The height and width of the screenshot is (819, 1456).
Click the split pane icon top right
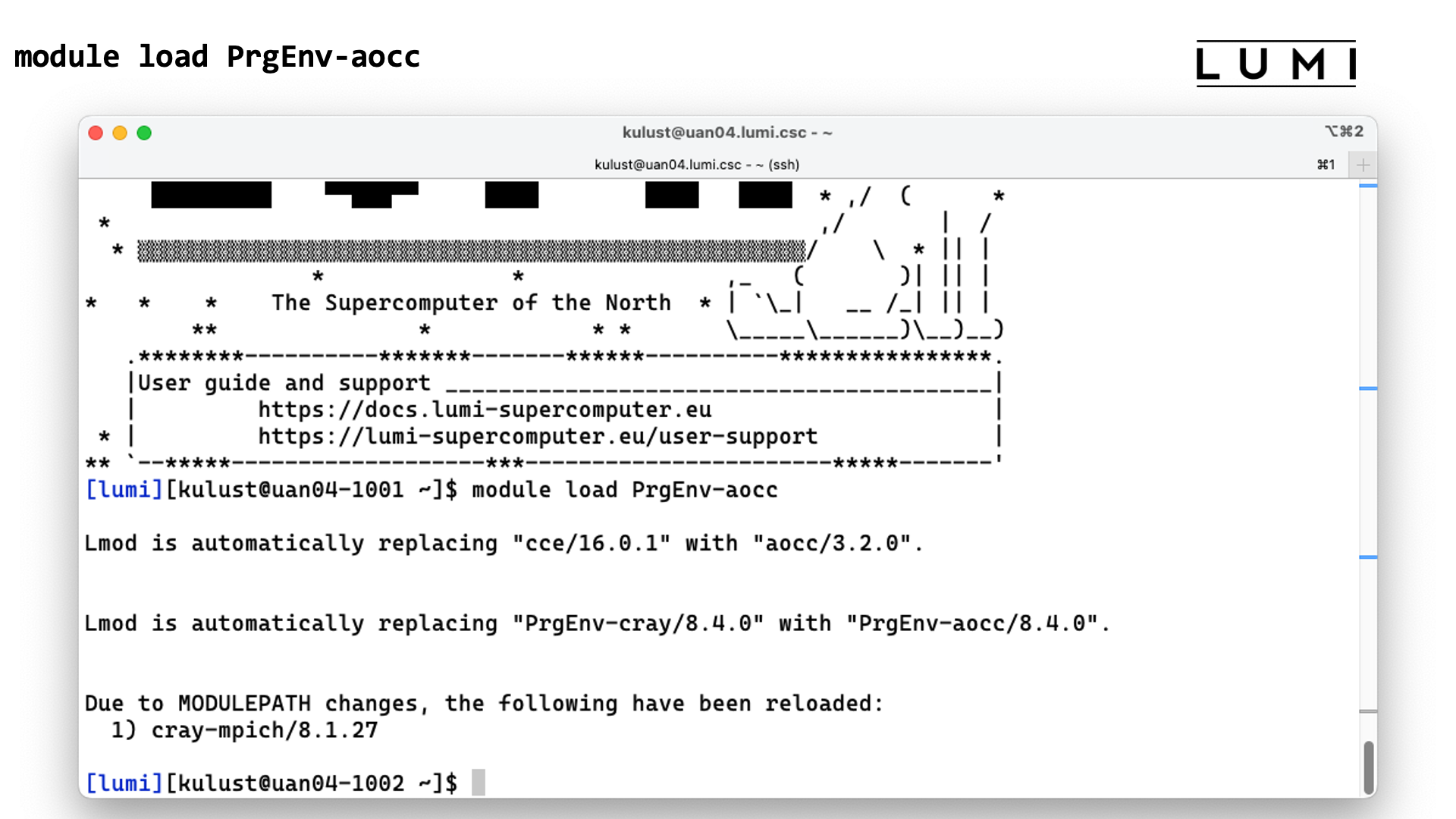pyautogui.click(x=1363, y=165)
